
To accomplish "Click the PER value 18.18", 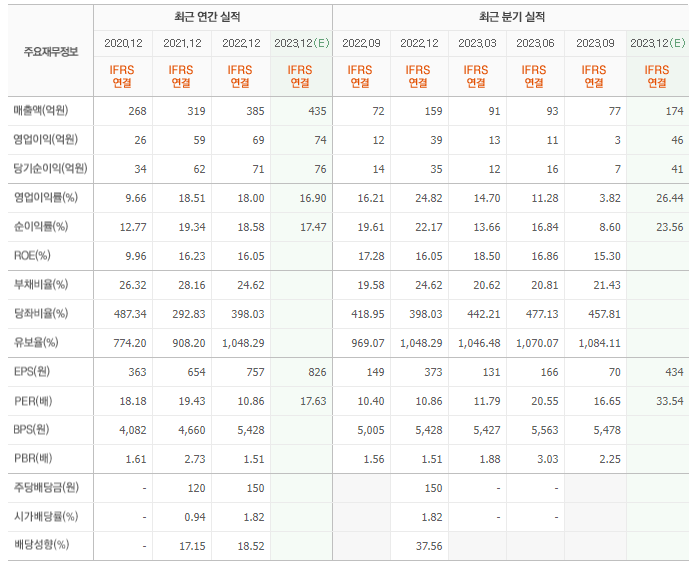I will click(x=133, y=401).
